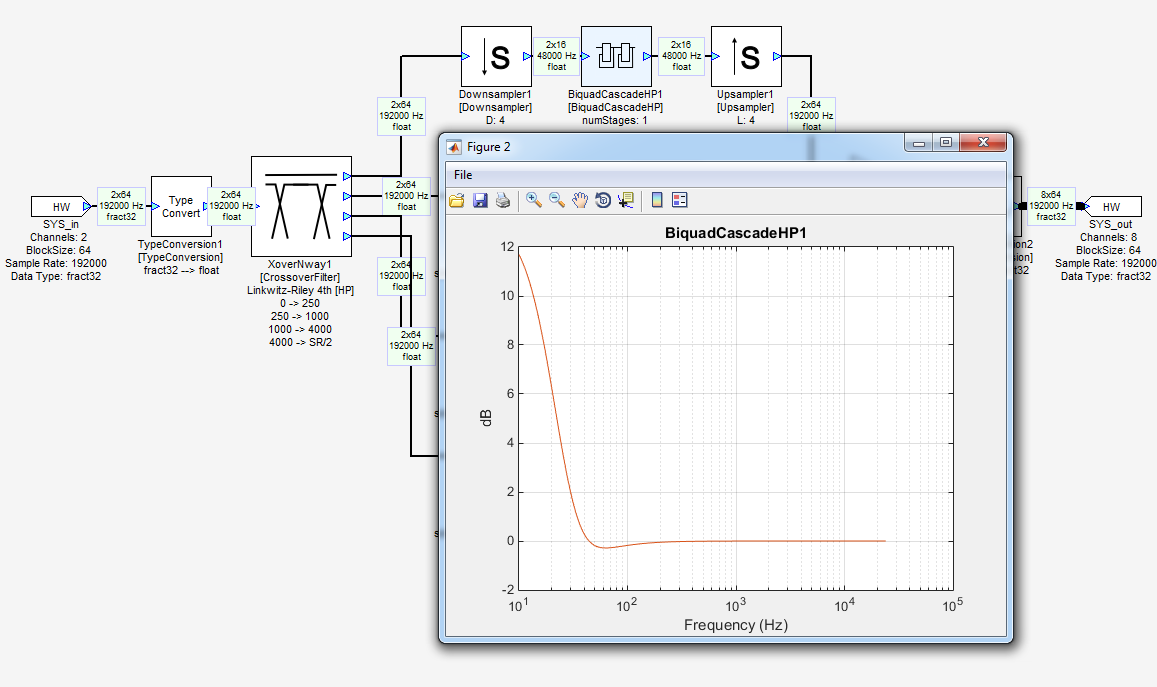Select the SYS_in HW input block
This screenshot has height=687, width=1157.
point(61,207)
